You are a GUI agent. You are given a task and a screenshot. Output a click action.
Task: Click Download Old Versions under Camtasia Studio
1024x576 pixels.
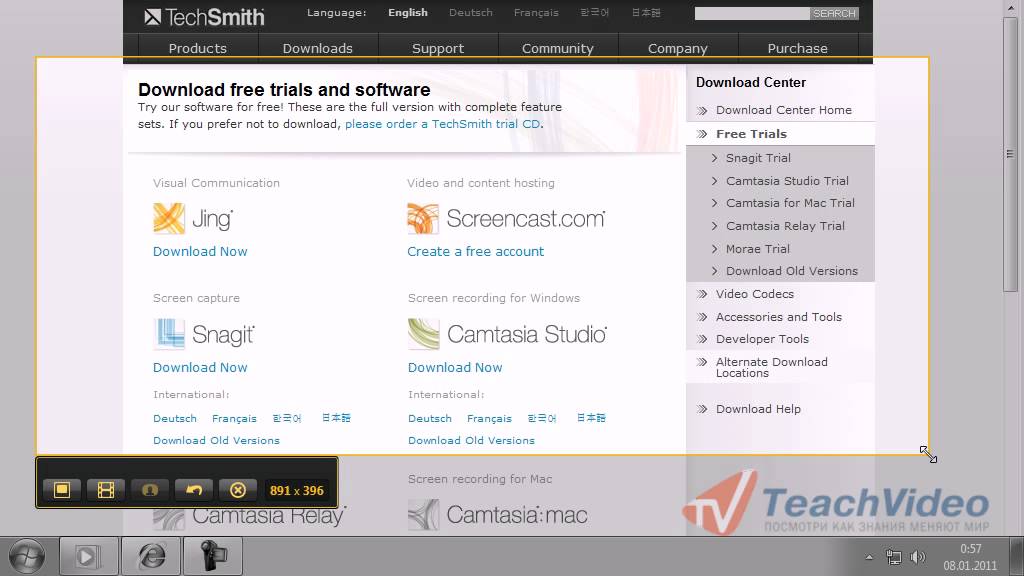click(x=472, y=441)
